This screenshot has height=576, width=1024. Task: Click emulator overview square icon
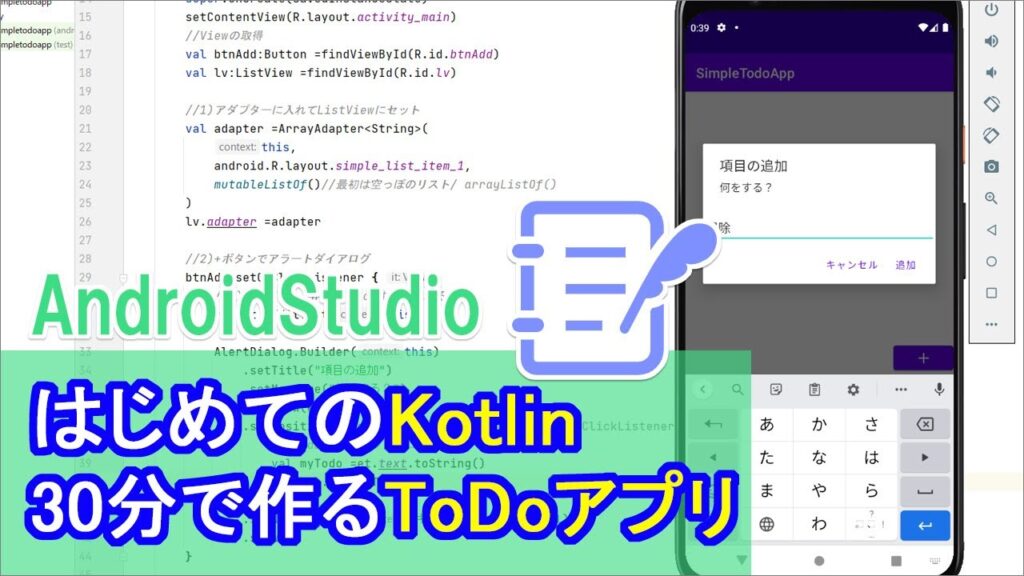(x=991, y=293)
